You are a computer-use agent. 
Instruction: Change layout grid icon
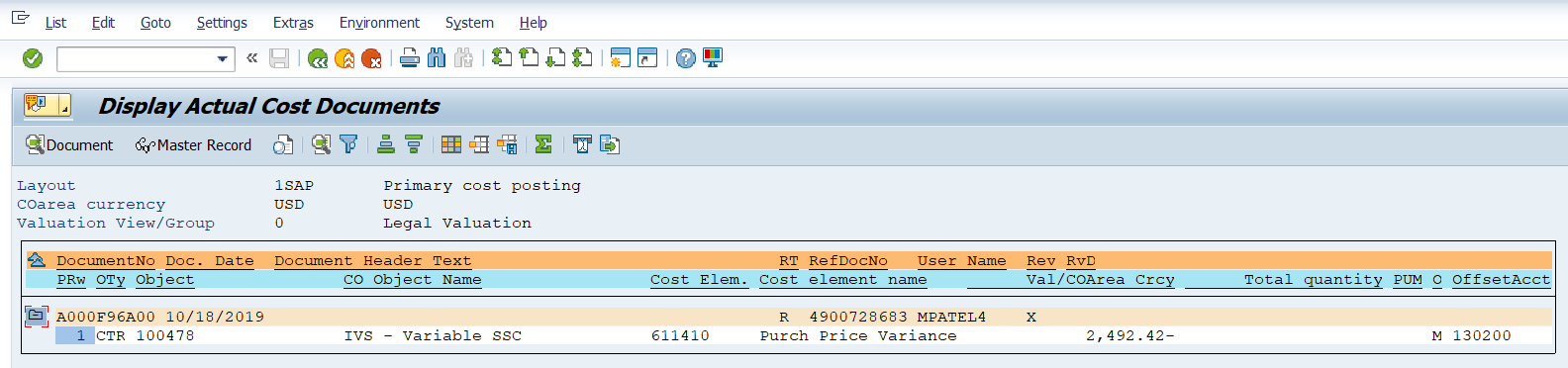coord(451,145)
